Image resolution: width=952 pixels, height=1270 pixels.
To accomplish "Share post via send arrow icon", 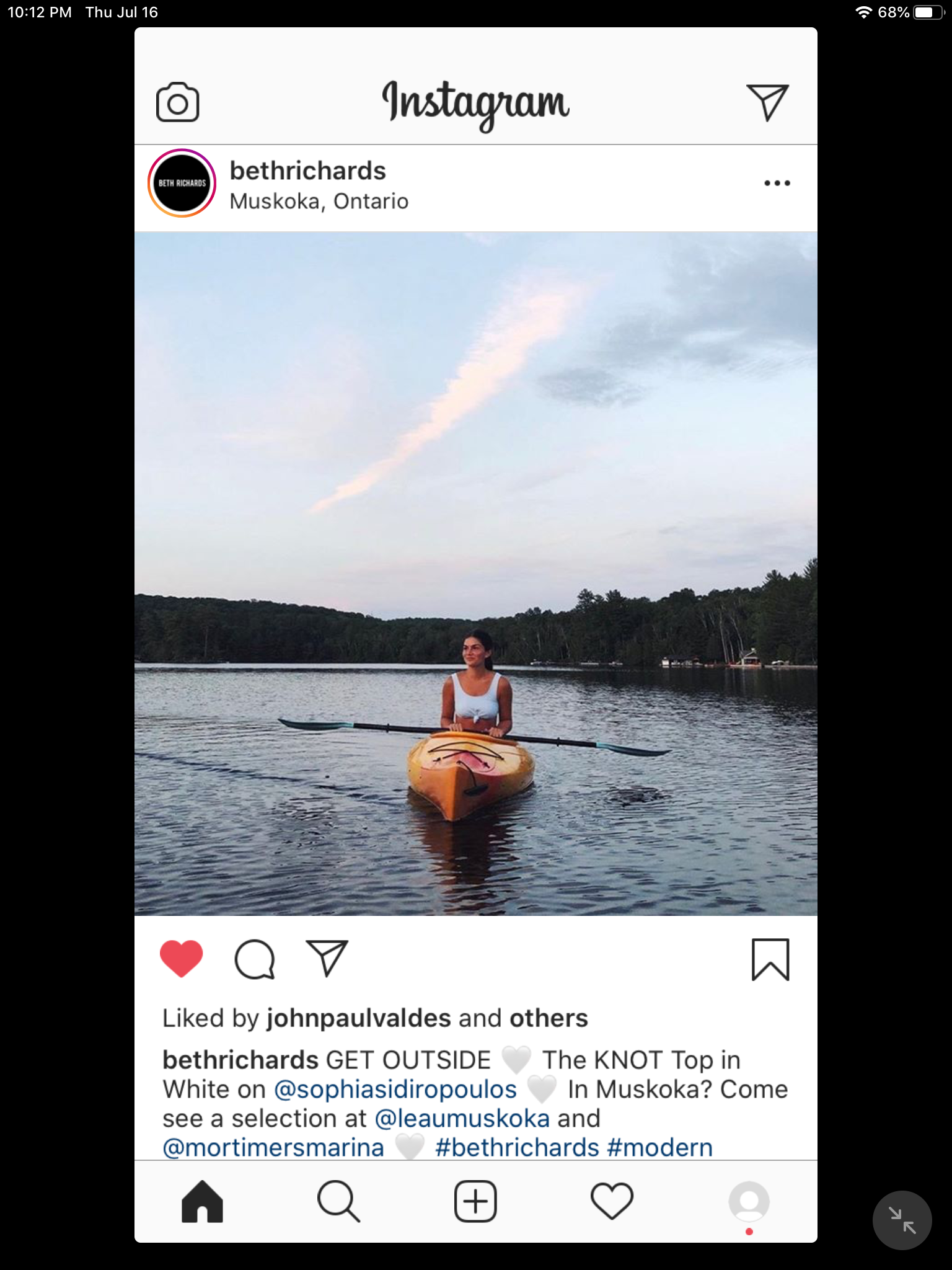I will [327, 958].
